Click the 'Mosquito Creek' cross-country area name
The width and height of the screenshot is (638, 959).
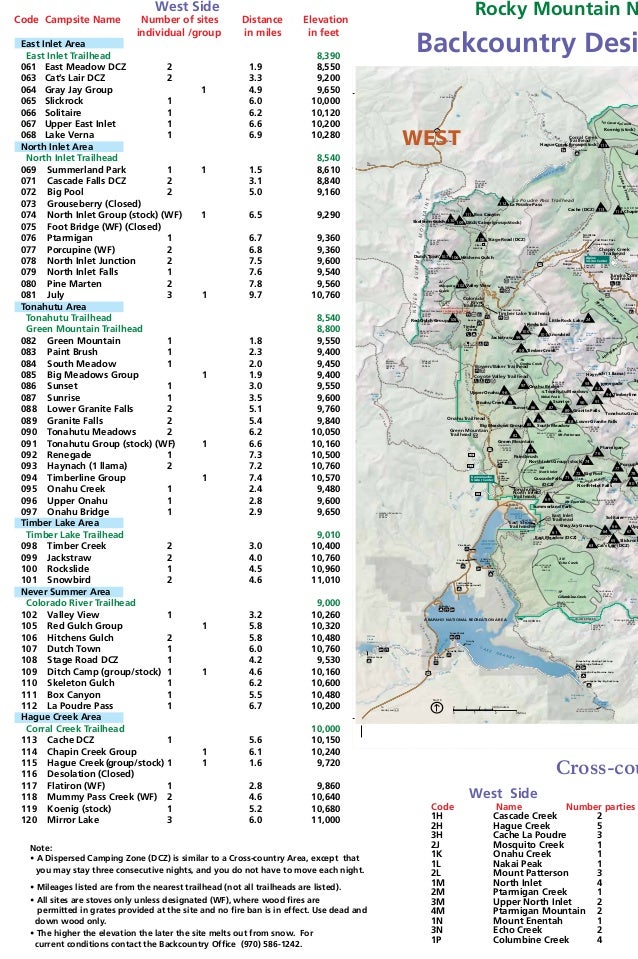click(x=529, y=845)
